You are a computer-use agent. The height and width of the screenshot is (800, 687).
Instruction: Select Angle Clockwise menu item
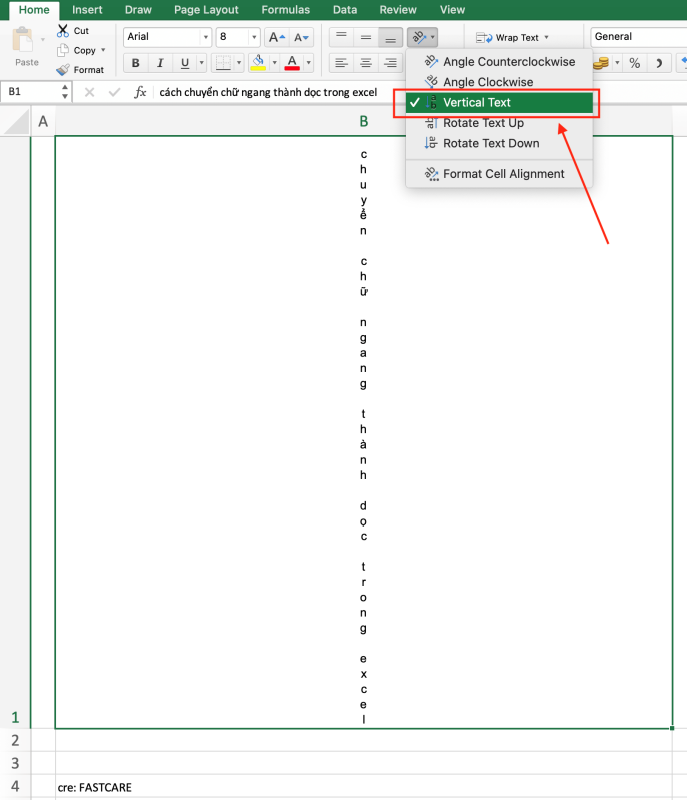tap(499, 82)
